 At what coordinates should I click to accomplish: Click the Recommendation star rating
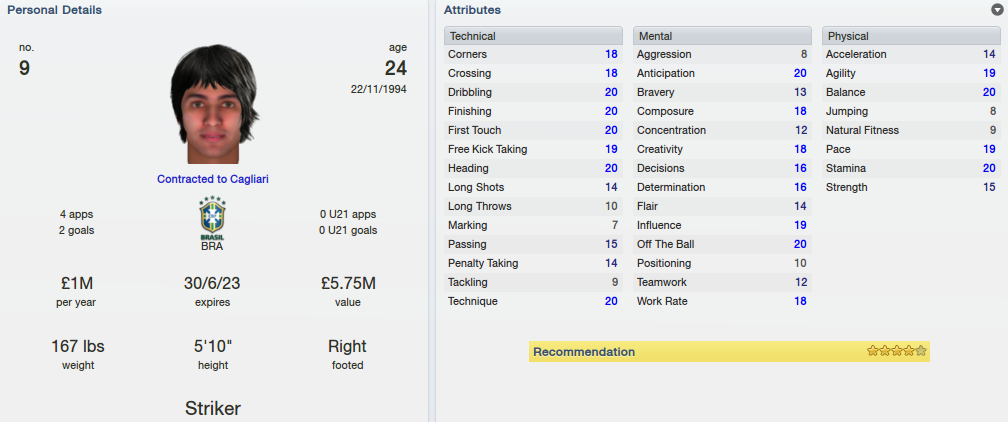[x=896, y=351]
